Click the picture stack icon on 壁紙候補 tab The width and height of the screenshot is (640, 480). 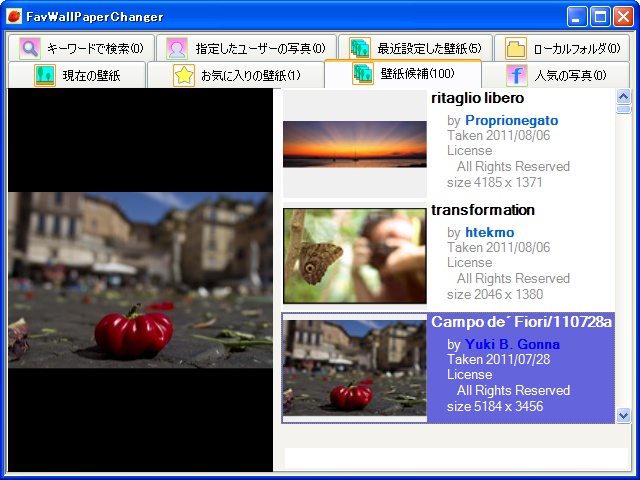point(363,73)
